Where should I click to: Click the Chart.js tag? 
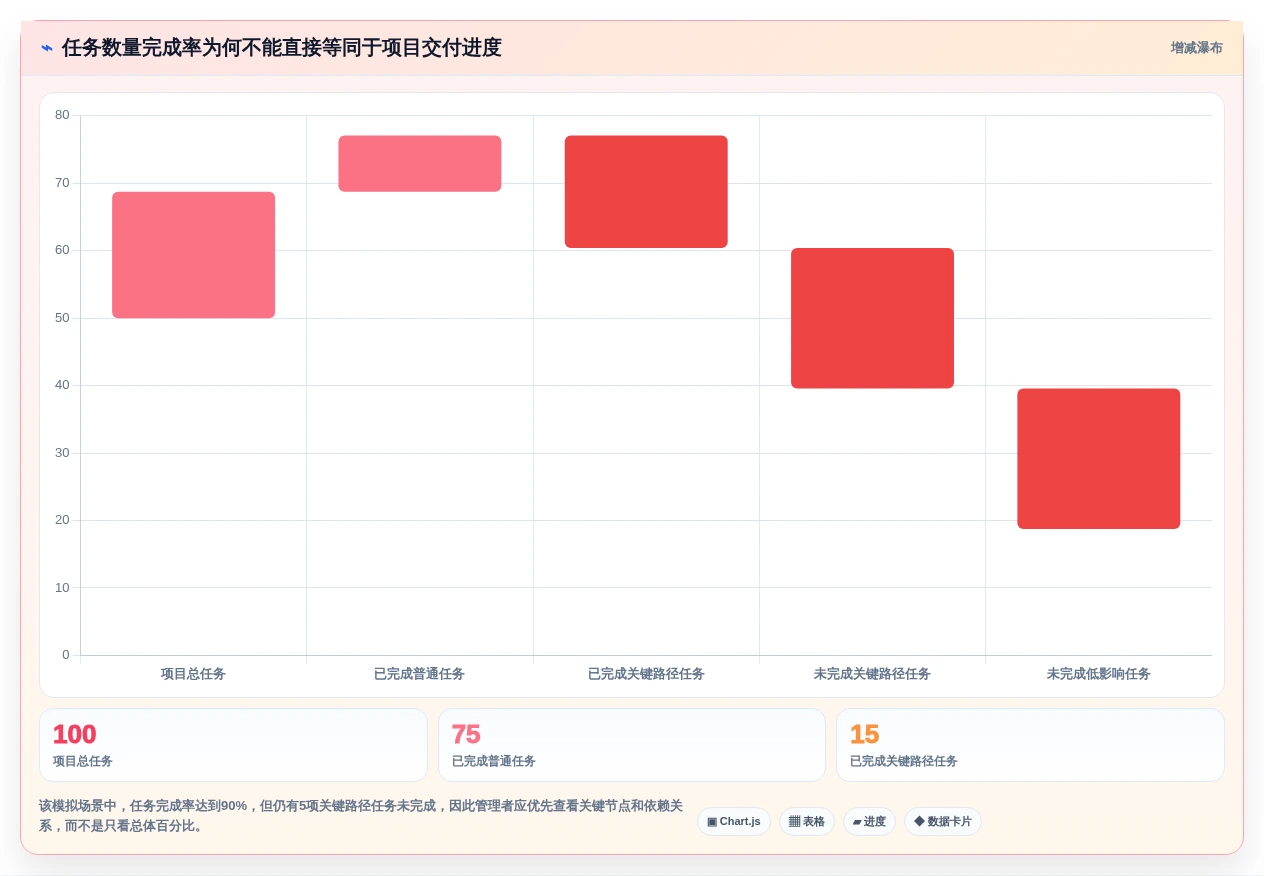[x=734, y=822]
